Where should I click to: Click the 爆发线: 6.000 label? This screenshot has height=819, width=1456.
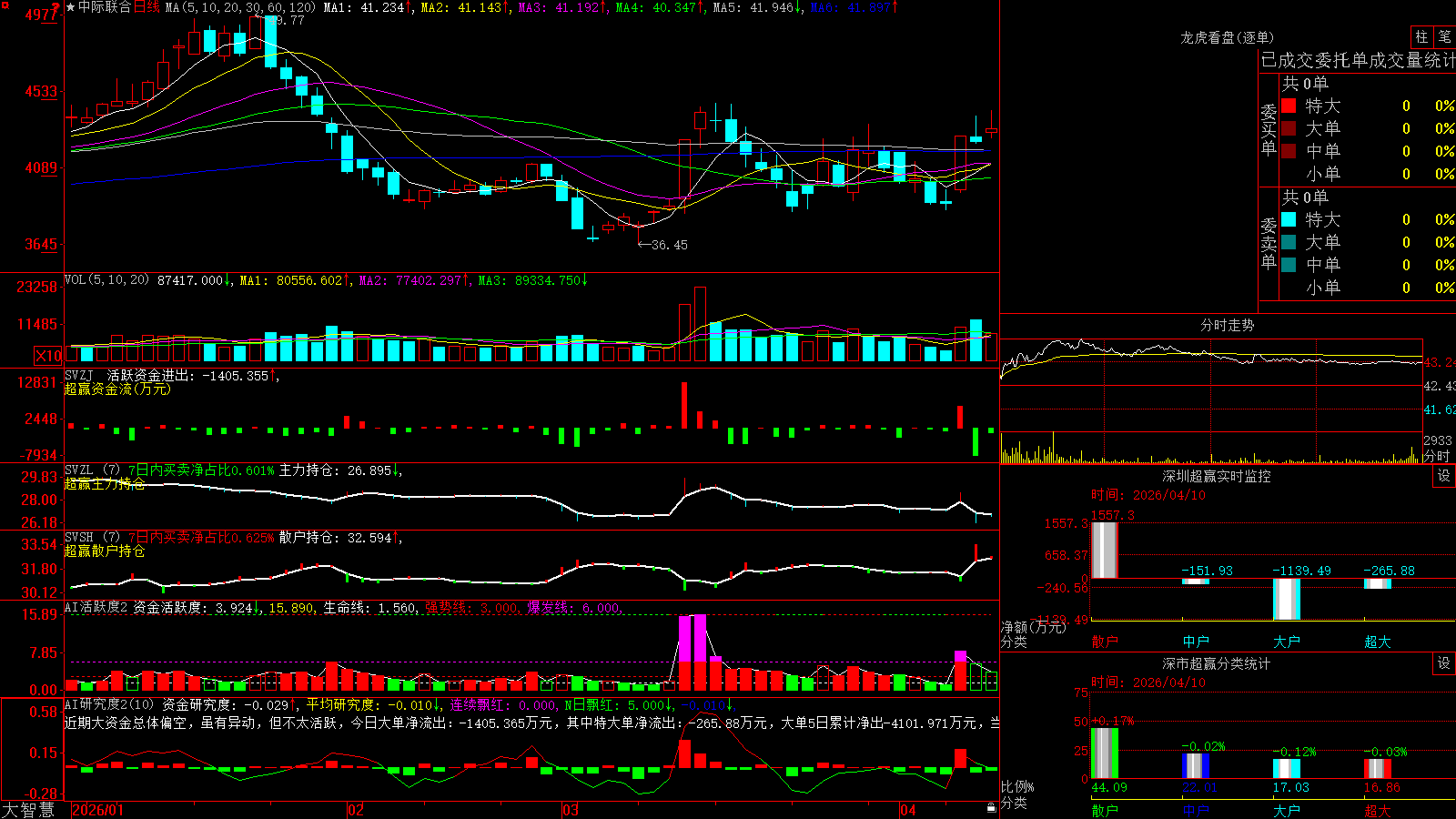click(x=573, y=608)
